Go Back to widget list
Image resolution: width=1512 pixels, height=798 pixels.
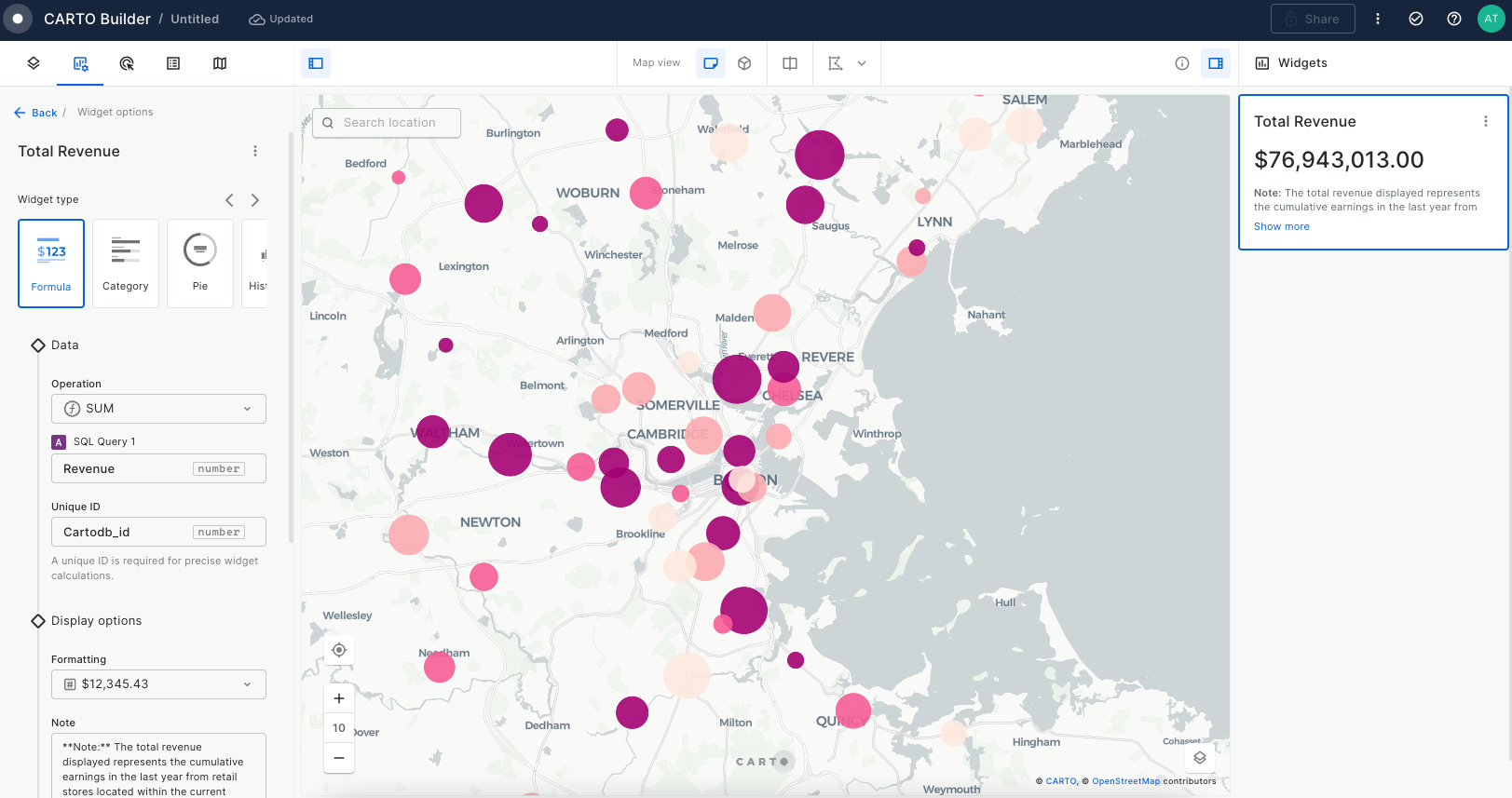click(36, 113)
